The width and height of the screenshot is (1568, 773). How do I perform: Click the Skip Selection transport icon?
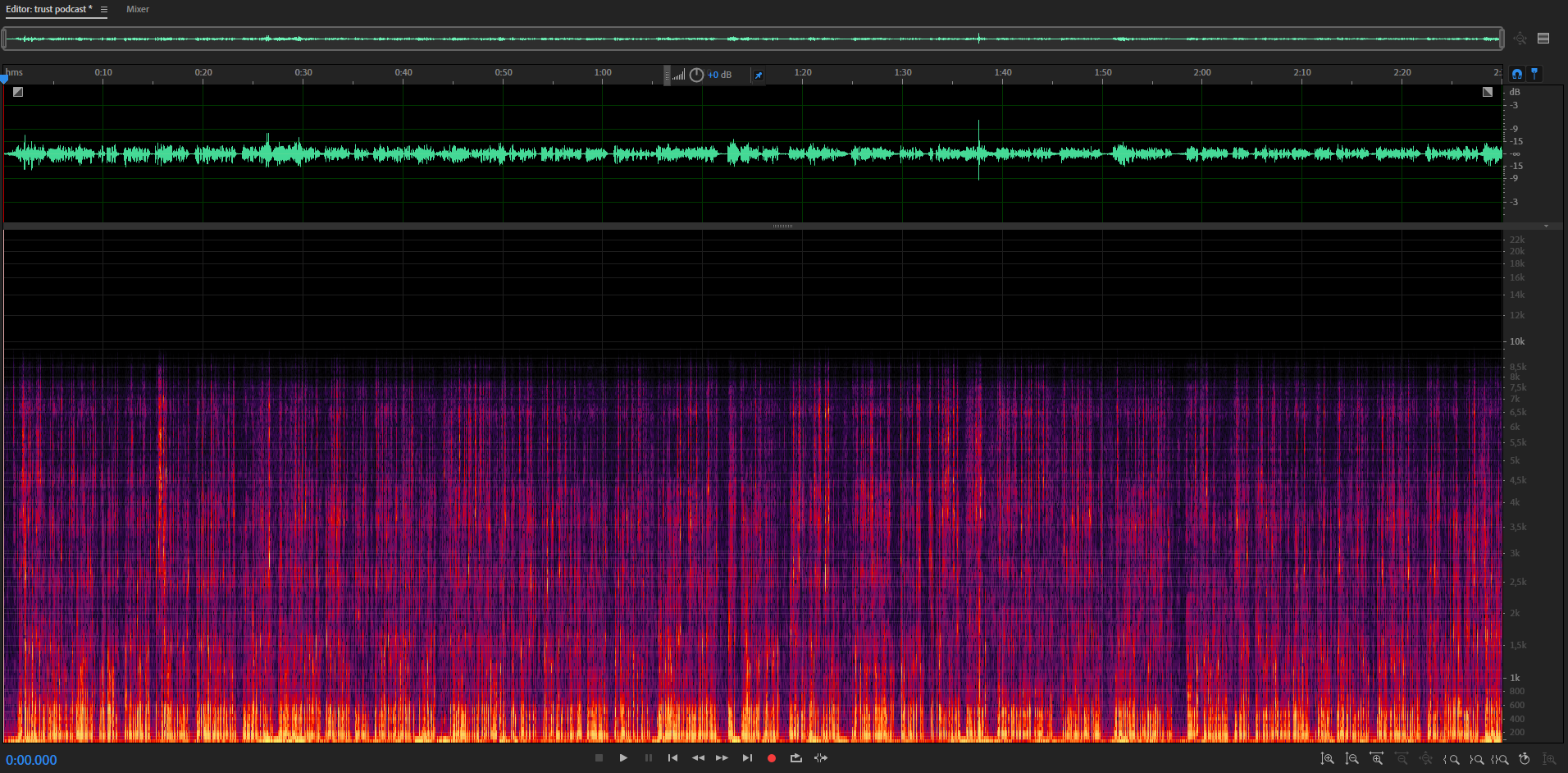point(821,758)
